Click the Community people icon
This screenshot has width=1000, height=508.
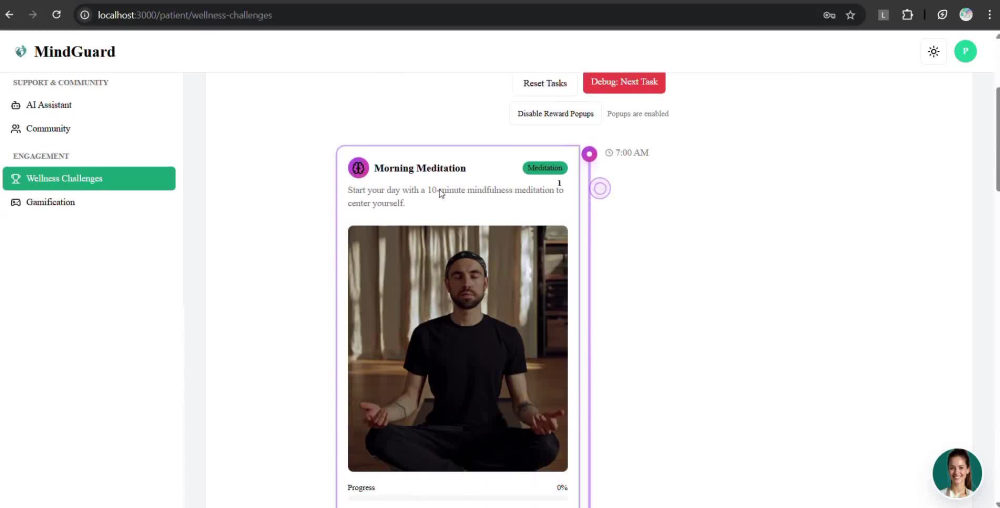click(x=16, y=129)
